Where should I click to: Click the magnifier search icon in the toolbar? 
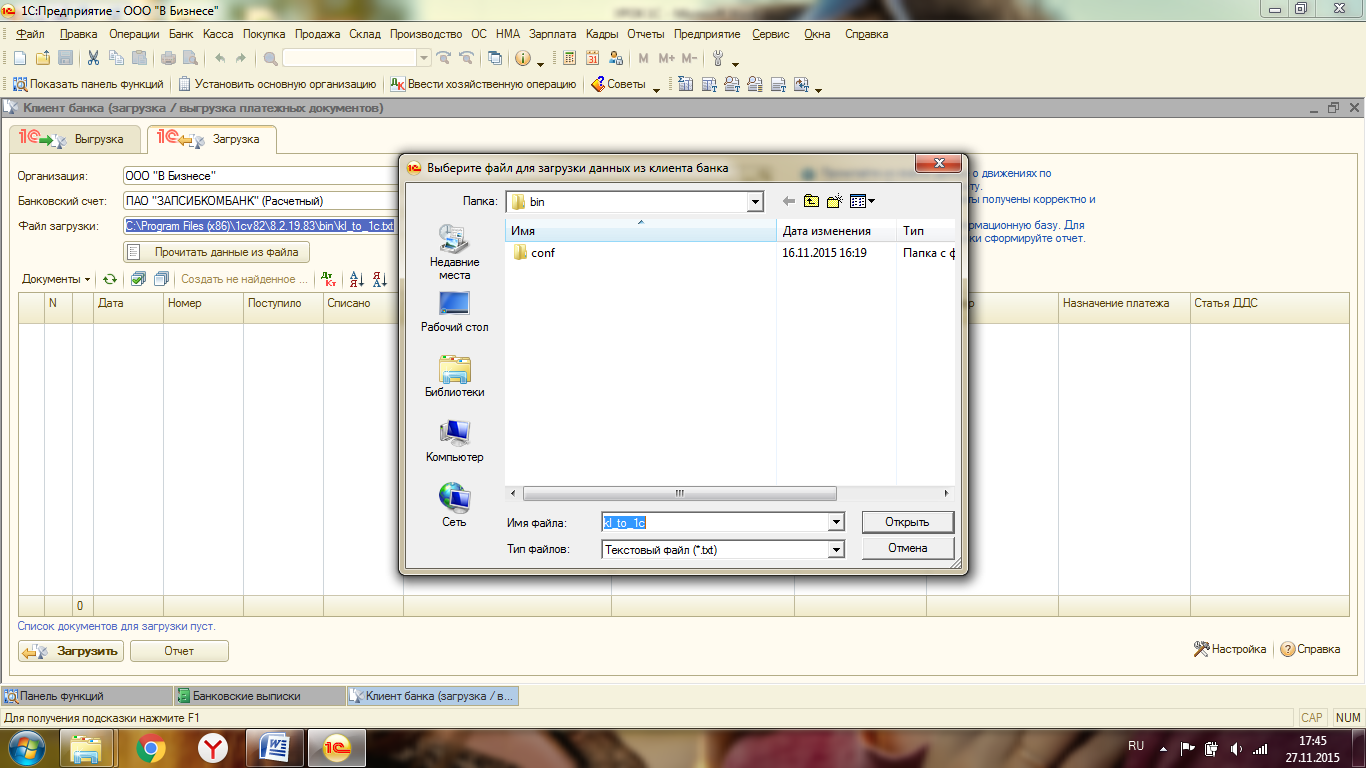pos(270,58)
